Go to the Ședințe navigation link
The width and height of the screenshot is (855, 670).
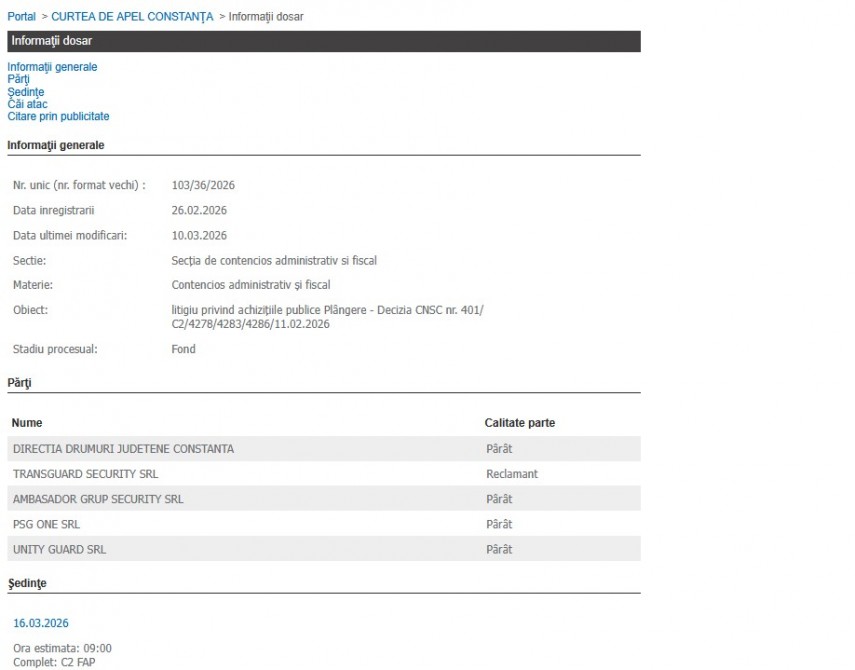pos(25,92)
